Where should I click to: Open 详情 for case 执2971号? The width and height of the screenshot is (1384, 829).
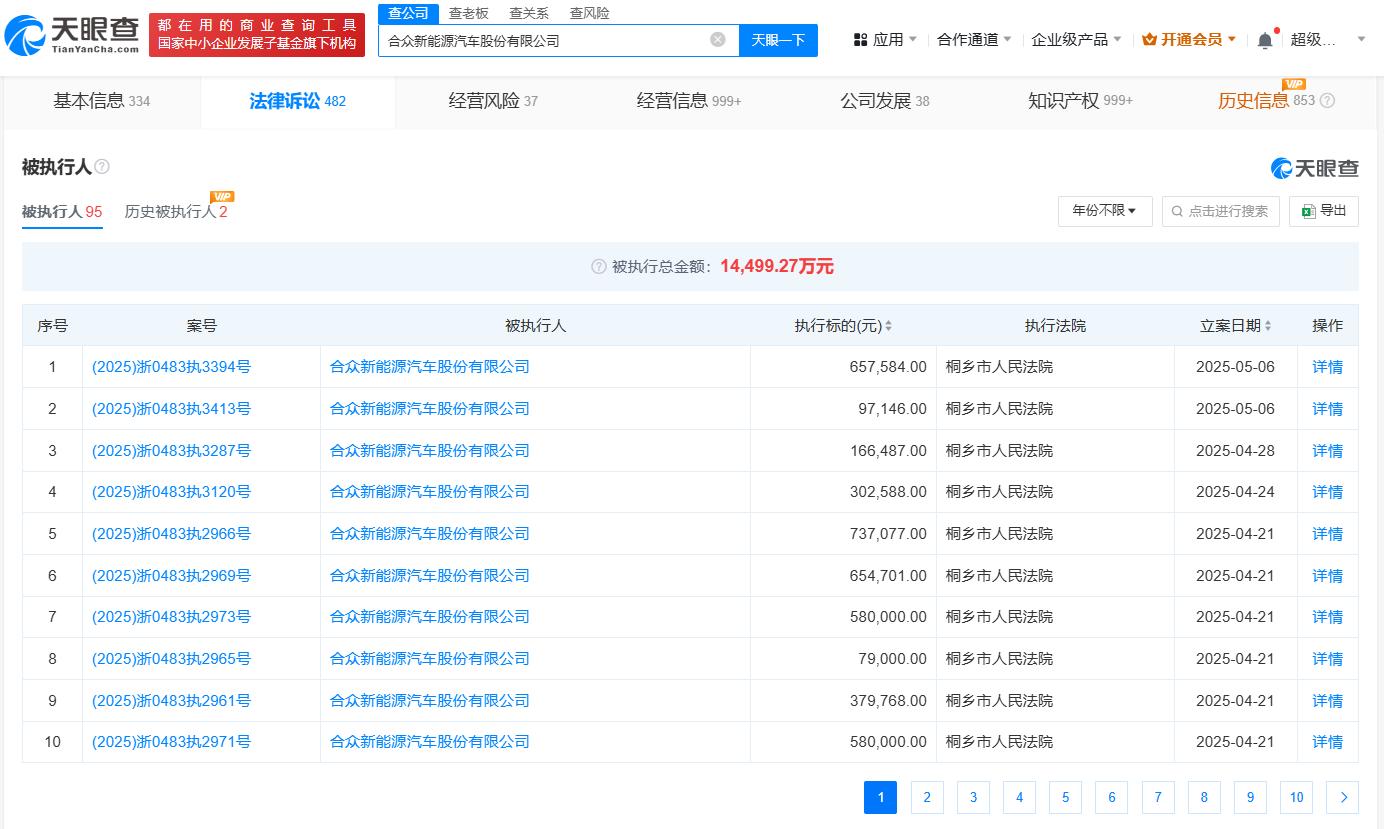coord(1328,742)
